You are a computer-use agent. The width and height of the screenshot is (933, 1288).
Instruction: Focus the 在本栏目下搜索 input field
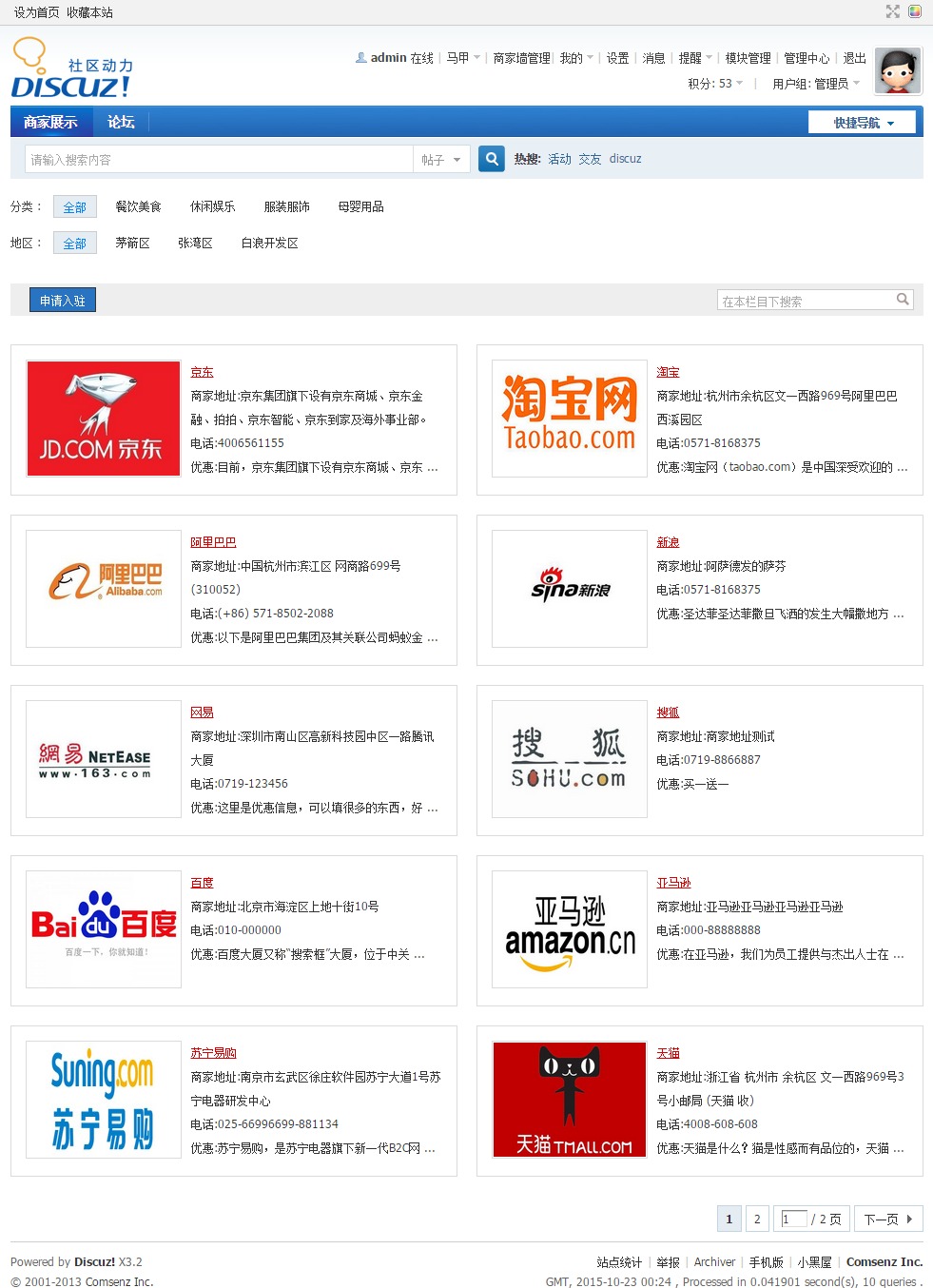point(805,301)
